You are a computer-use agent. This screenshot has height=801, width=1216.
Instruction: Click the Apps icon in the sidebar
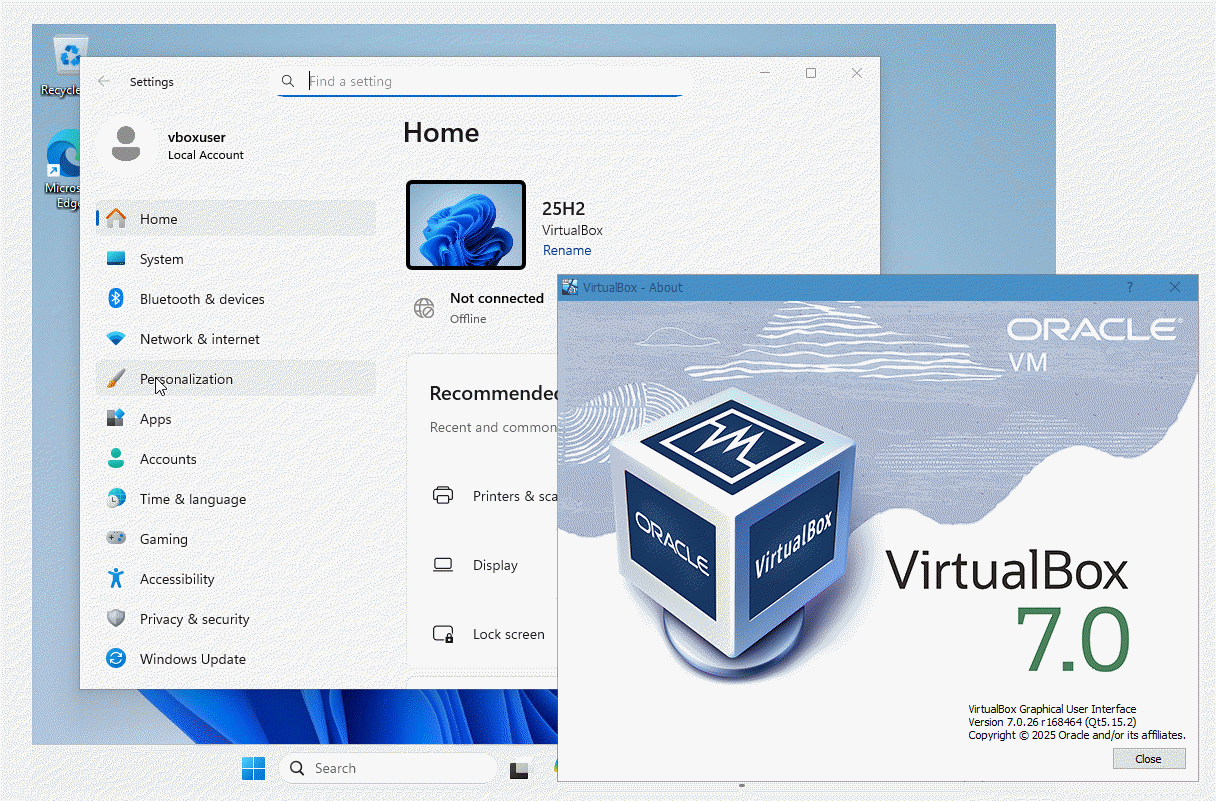click(x=116, y=419)
